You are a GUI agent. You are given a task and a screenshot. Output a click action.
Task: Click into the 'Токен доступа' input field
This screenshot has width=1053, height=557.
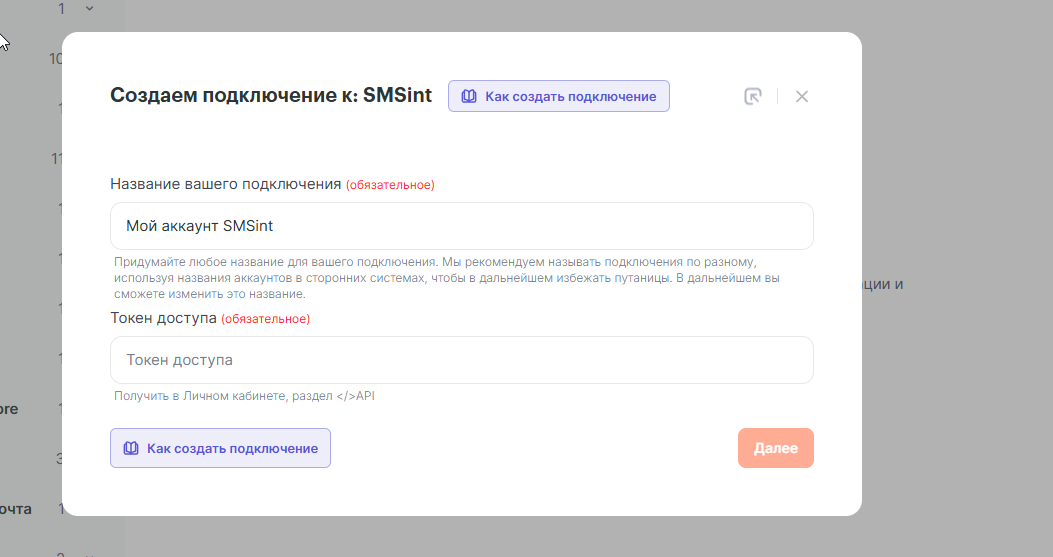461,360
